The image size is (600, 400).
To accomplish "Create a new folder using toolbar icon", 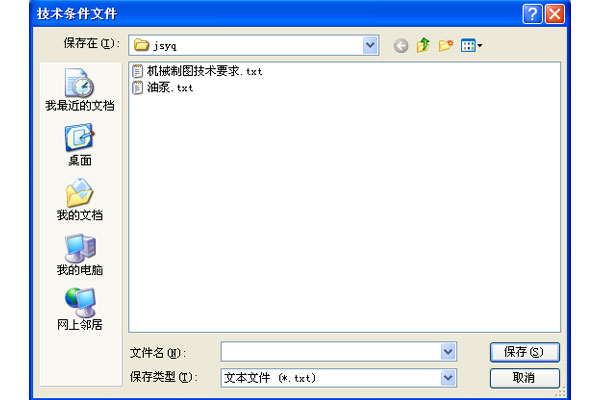I will 445,45.
